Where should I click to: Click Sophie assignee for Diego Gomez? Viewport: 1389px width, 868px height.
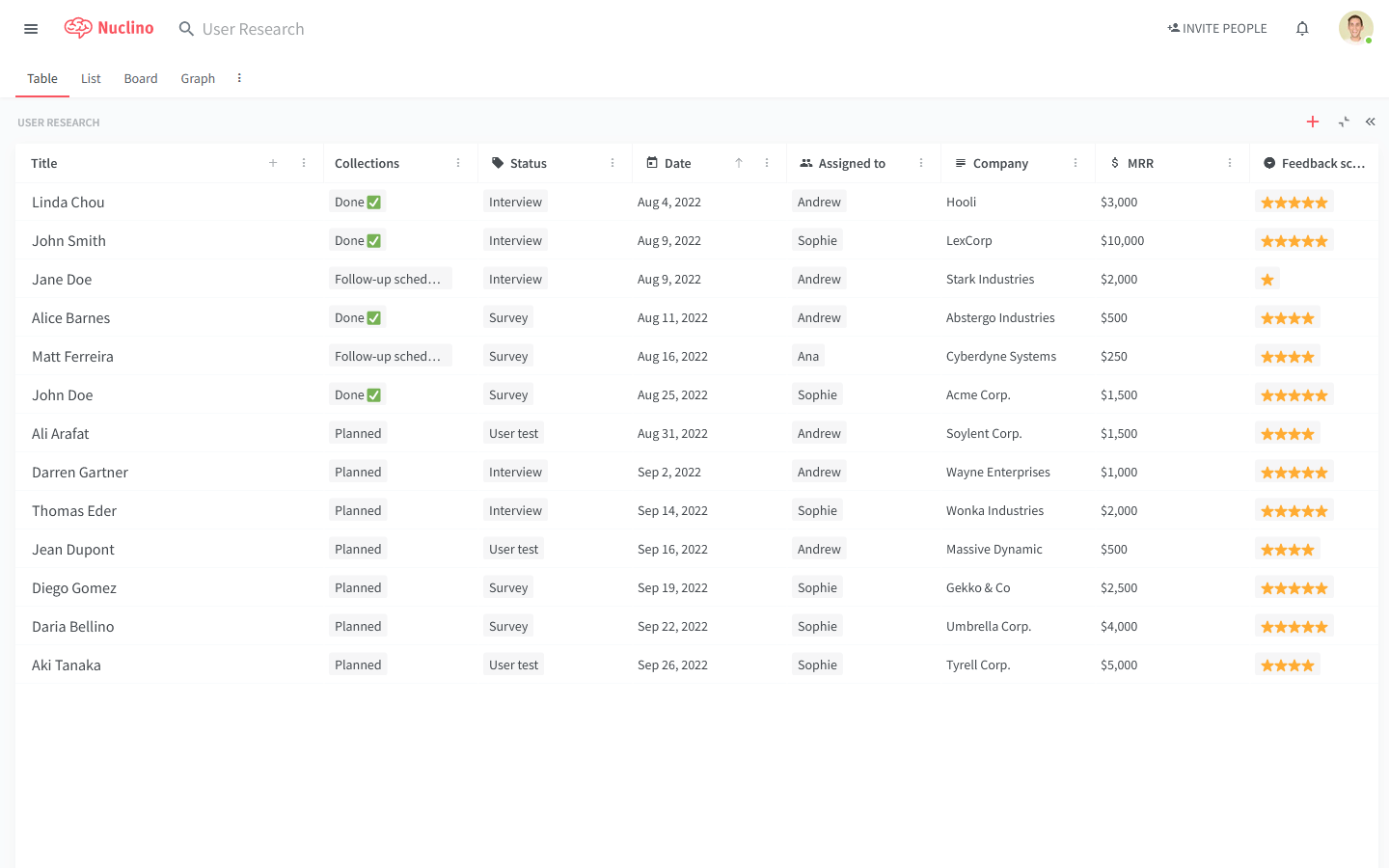click(817, 588)
